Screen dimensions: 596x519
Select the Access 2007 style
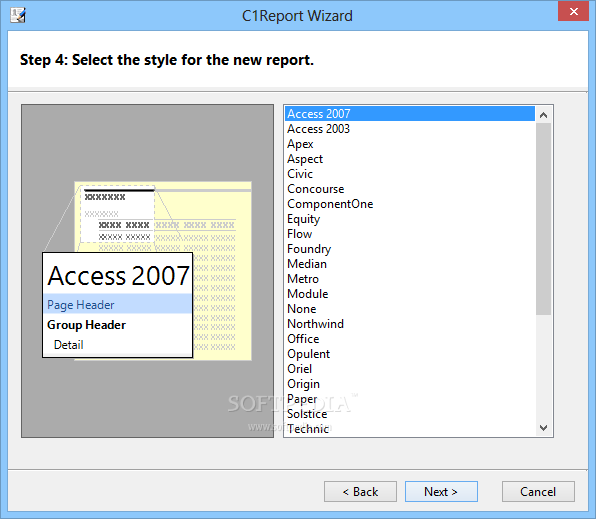410,114
